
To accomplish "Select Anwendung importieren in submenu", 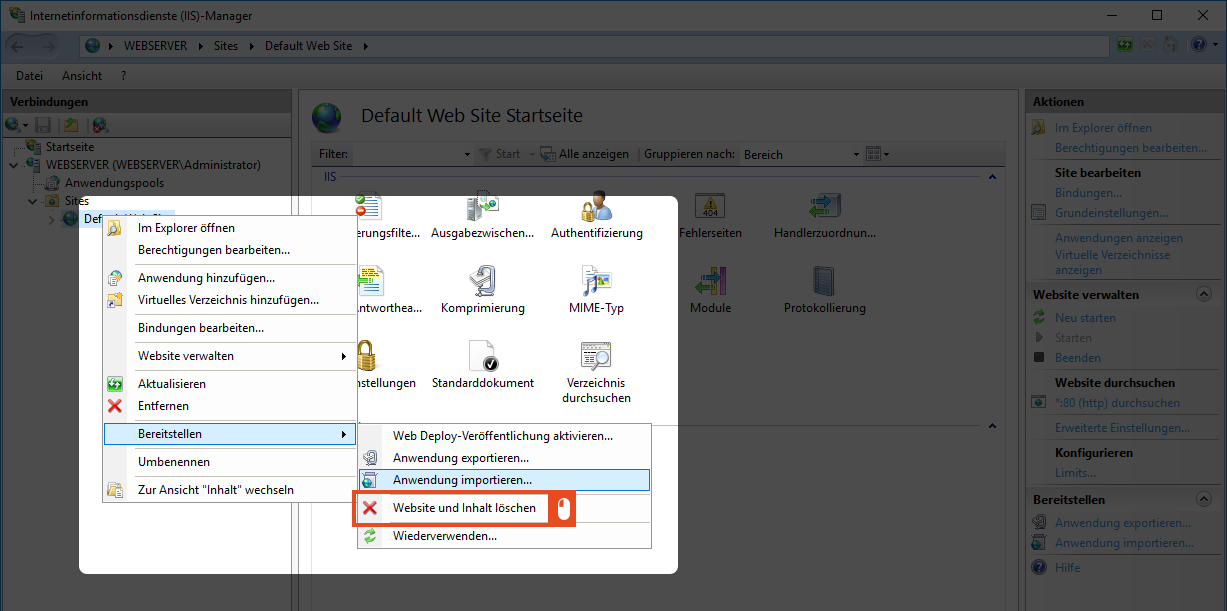I will pyautogui.click(x=462, y=480).
